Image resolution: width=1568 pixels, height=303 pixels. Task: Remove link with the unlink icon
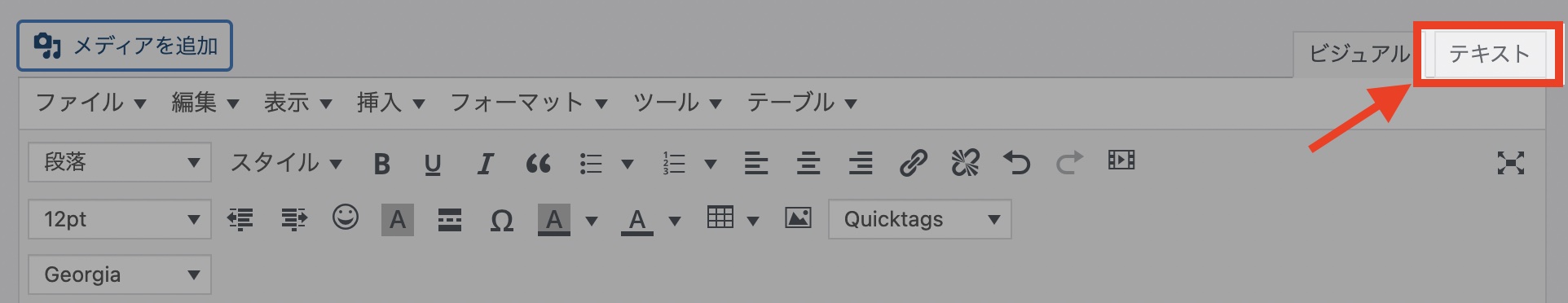pyautogui.click(x=965, y=164)
